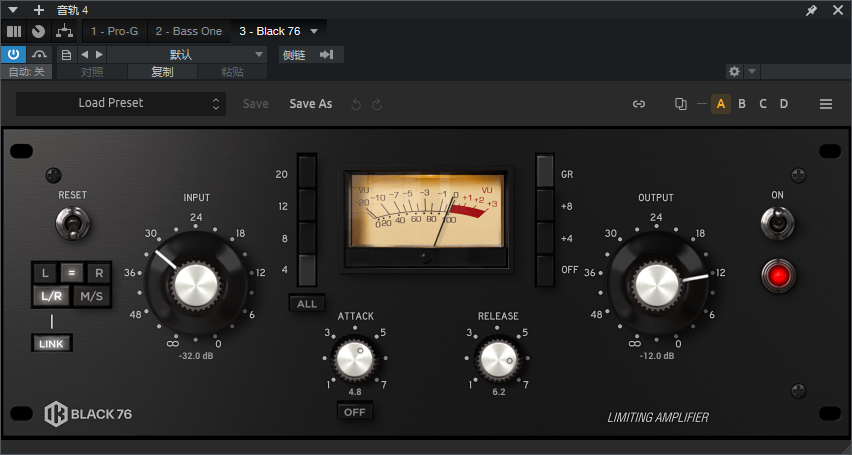This screenshot has width=852, height=455.
Task: Flip the RESET toggle switch
Action: (x=72, y=223)
